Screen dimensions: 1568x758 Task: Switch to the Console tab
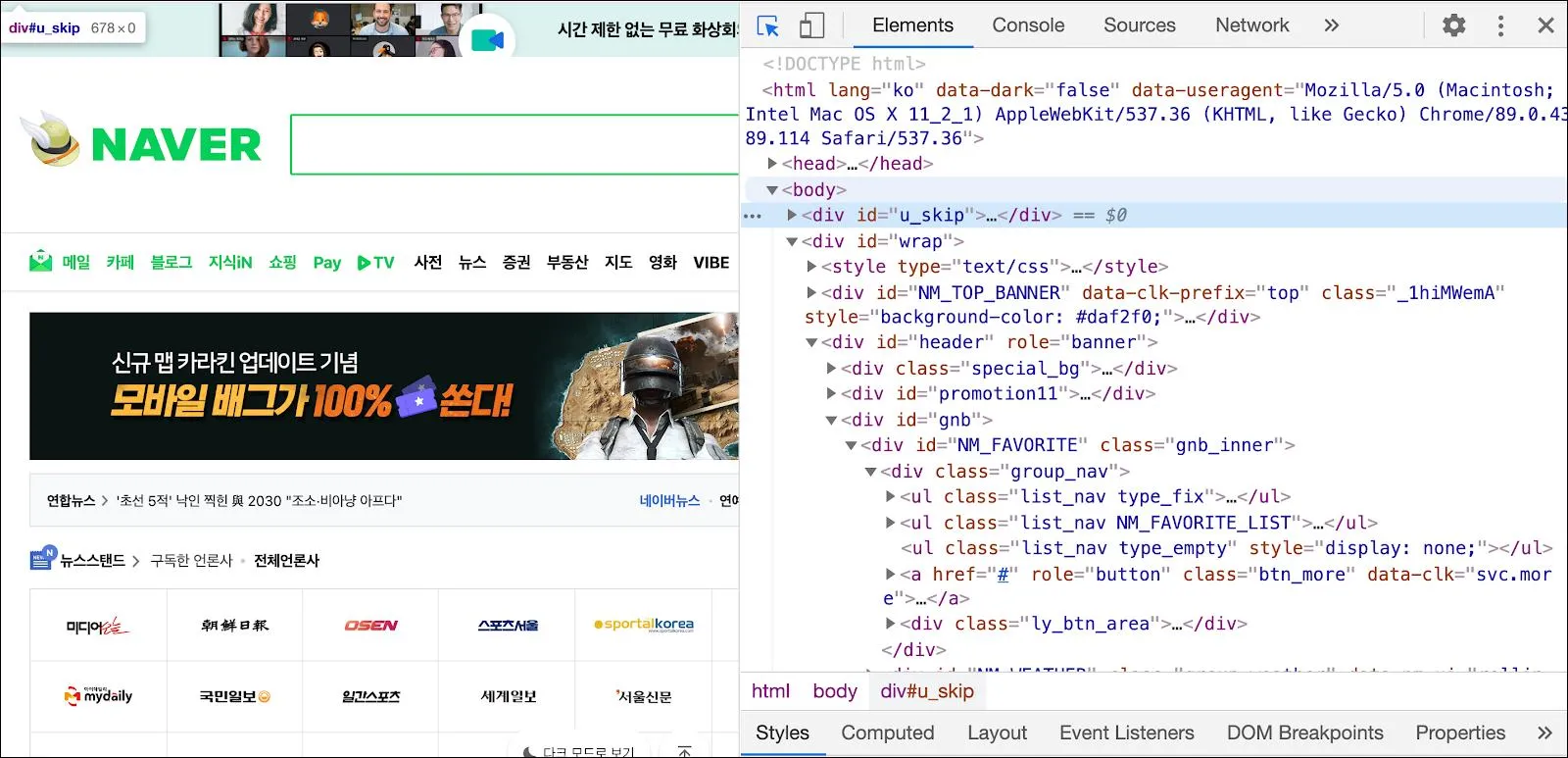pos(1028,25)
